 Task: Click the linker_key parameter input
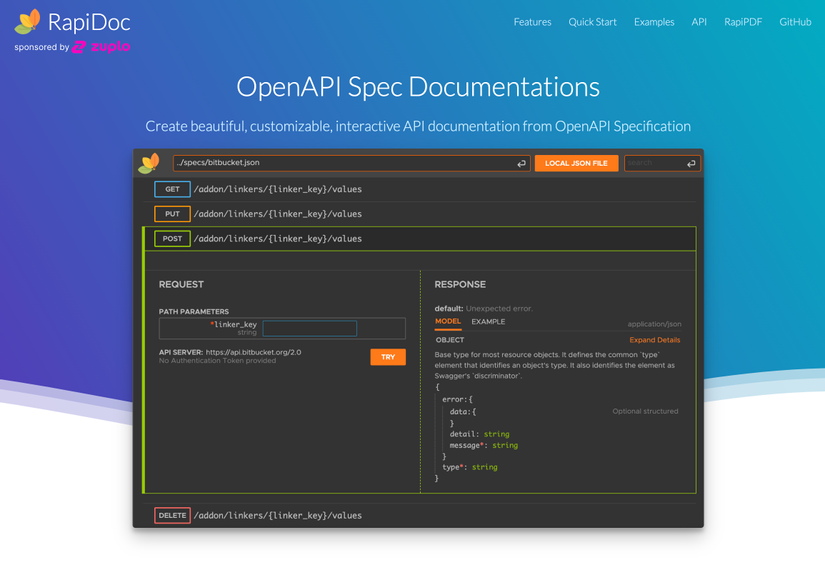(310, 328)
